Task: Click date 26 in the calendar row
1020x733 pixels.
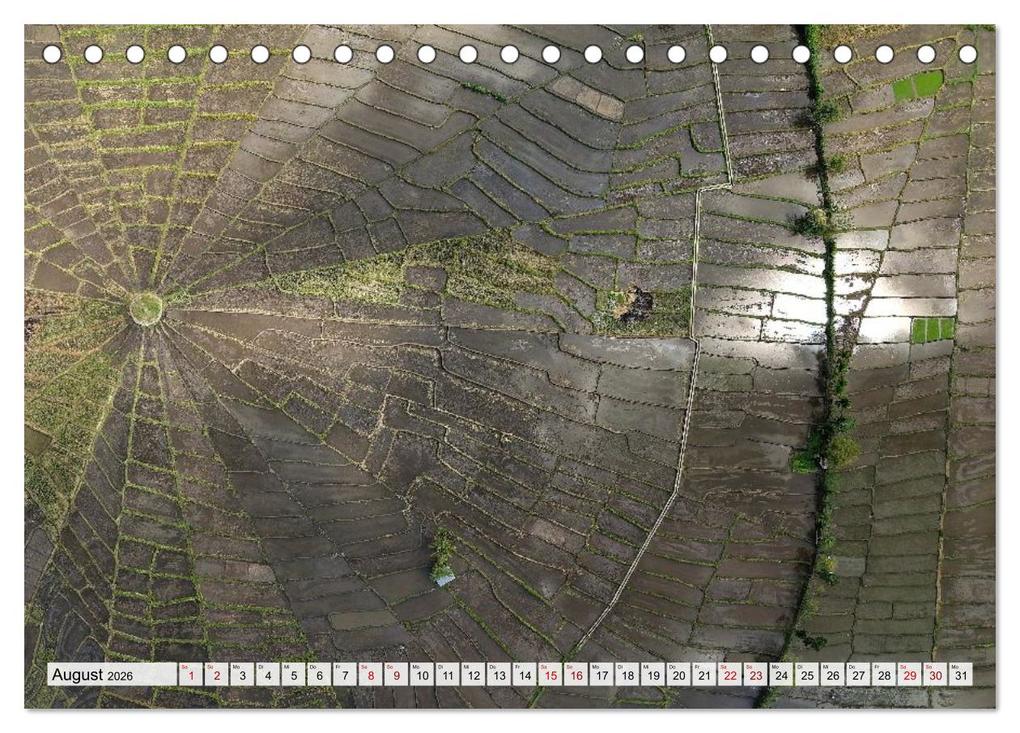Action: [x=832, y=675]
